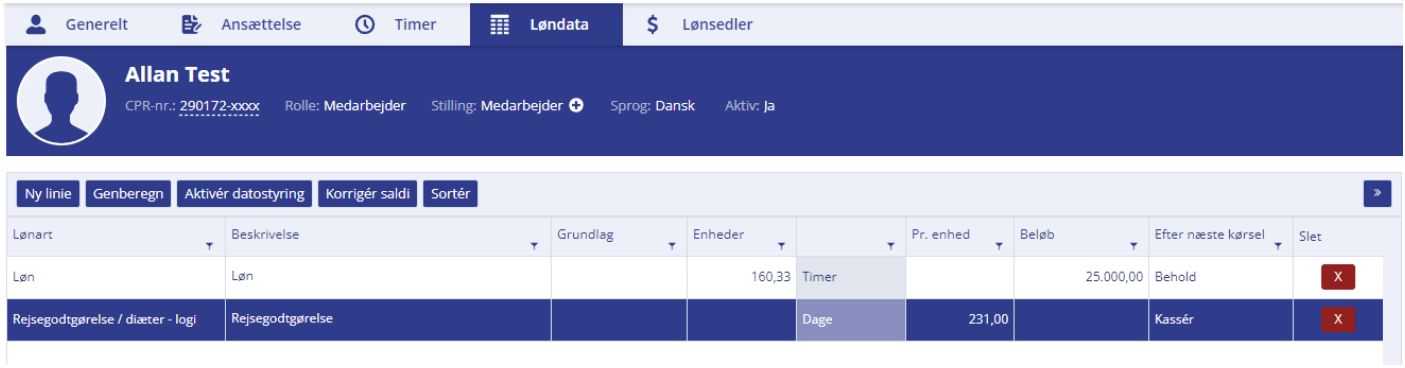Image resolution: width=1405 pixels, height=368 pixels.
Task: Delete the Rejsegodtgørelse row with X
Action: 1338,319
